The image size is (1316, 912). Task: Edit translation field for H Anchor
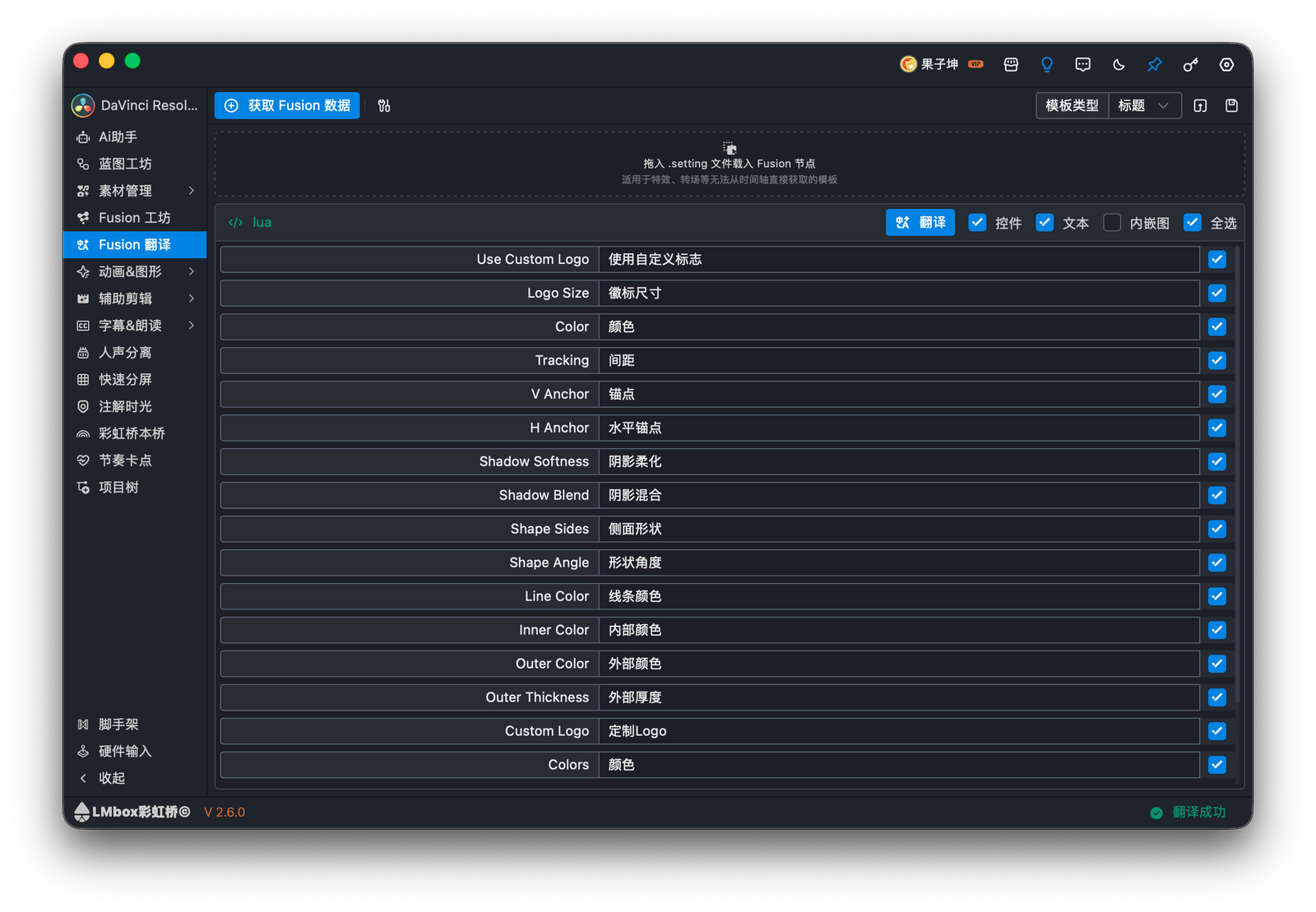click(899, 428)
